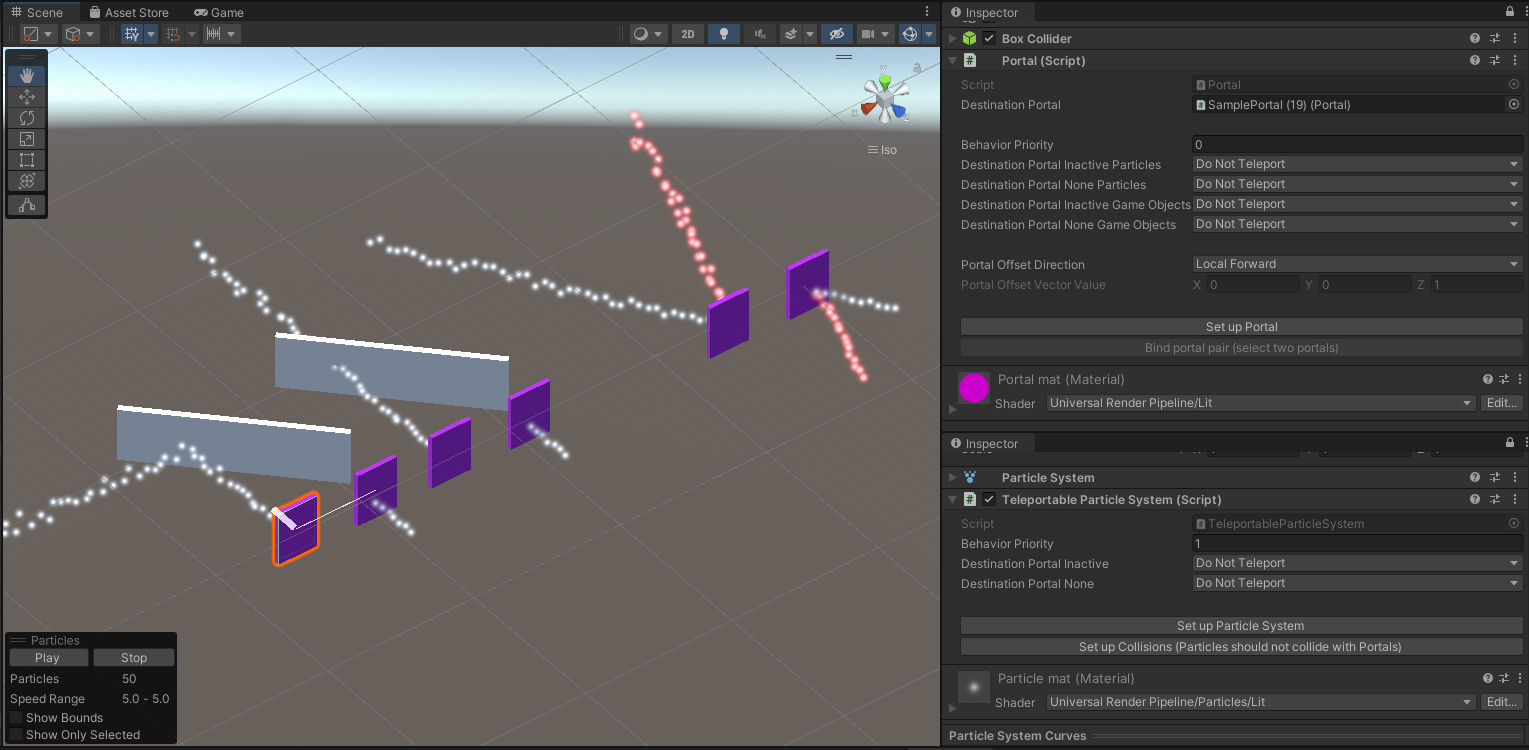Select the Move tool in scene toolbar
Image resolution: width=1529 pixels, height=750 pixels.
tap(27, 97)
